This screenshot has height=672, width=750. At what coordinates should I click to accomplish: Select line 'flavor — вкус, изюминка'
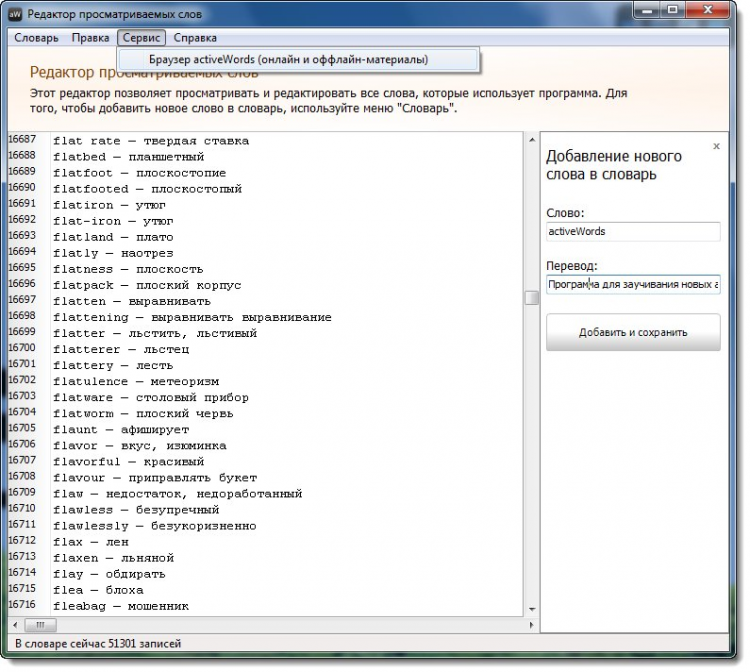pos(139,446)
